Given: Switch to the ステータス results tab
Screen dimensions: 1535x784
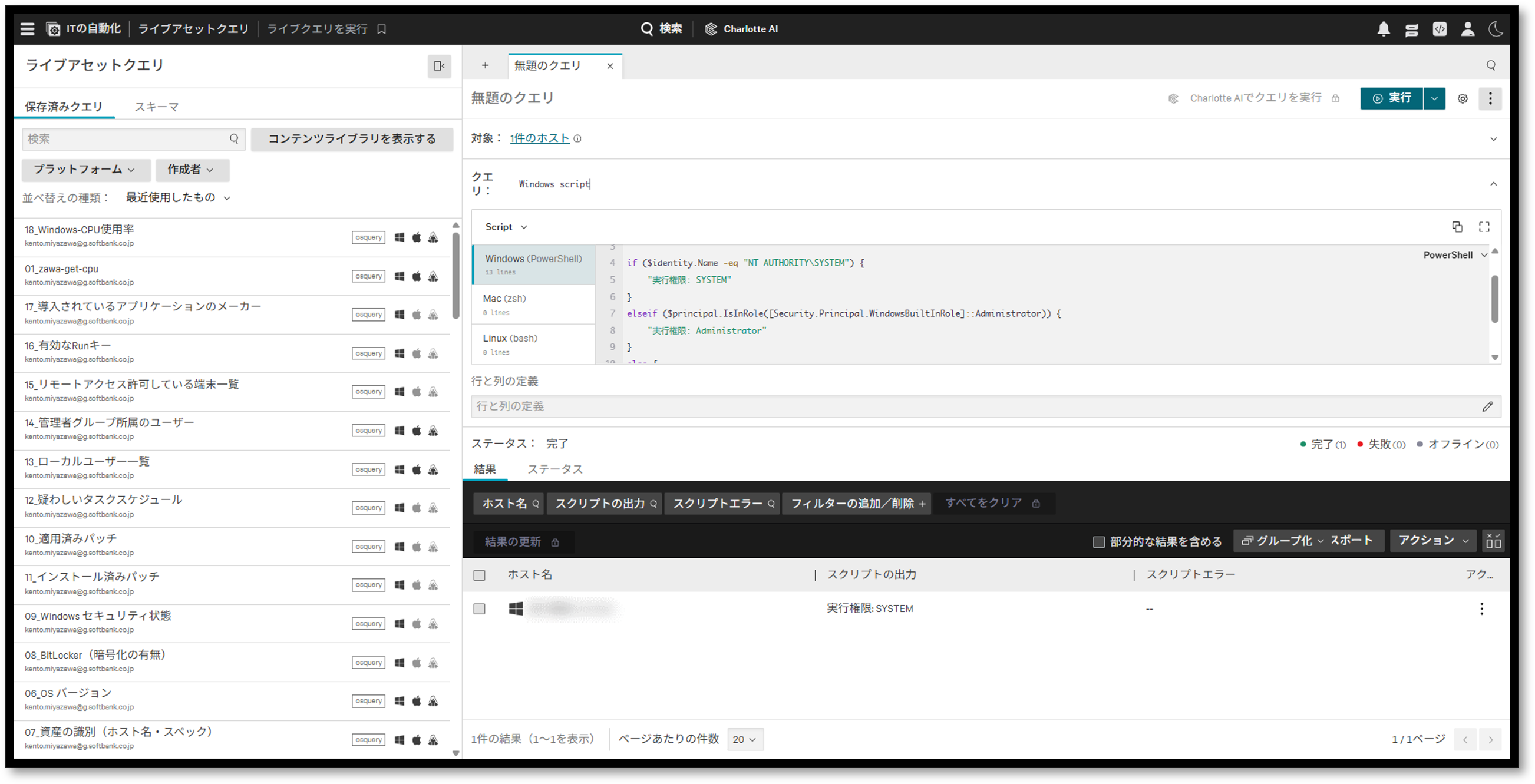Looking at the screenshot, I should pyautogui.click(x=554, y=469).
